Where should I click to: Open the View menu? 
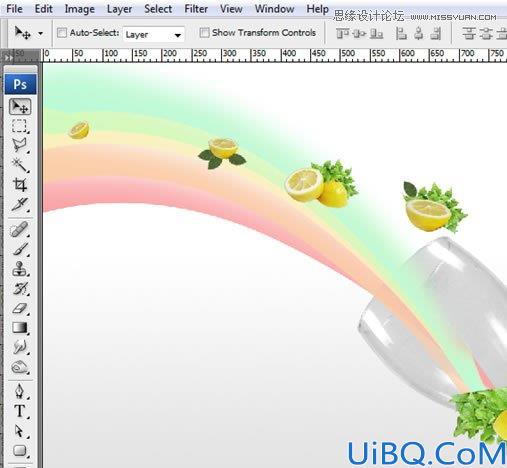[231, 9]
